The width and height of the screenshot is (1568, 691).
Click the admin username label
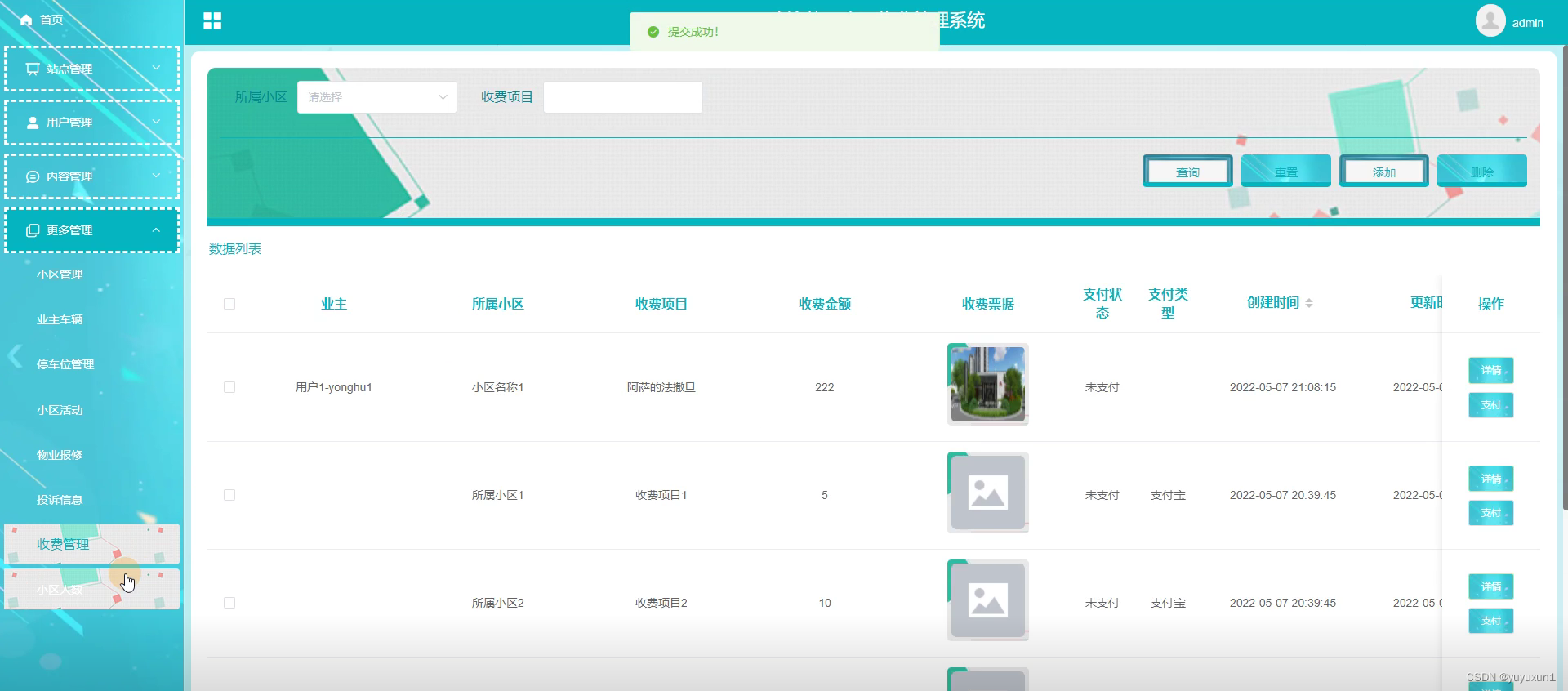[x=1527, y=23]
